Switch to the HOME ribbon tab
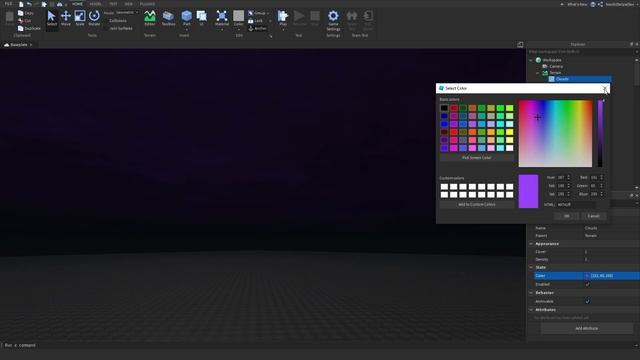 [x=77, y=4]
